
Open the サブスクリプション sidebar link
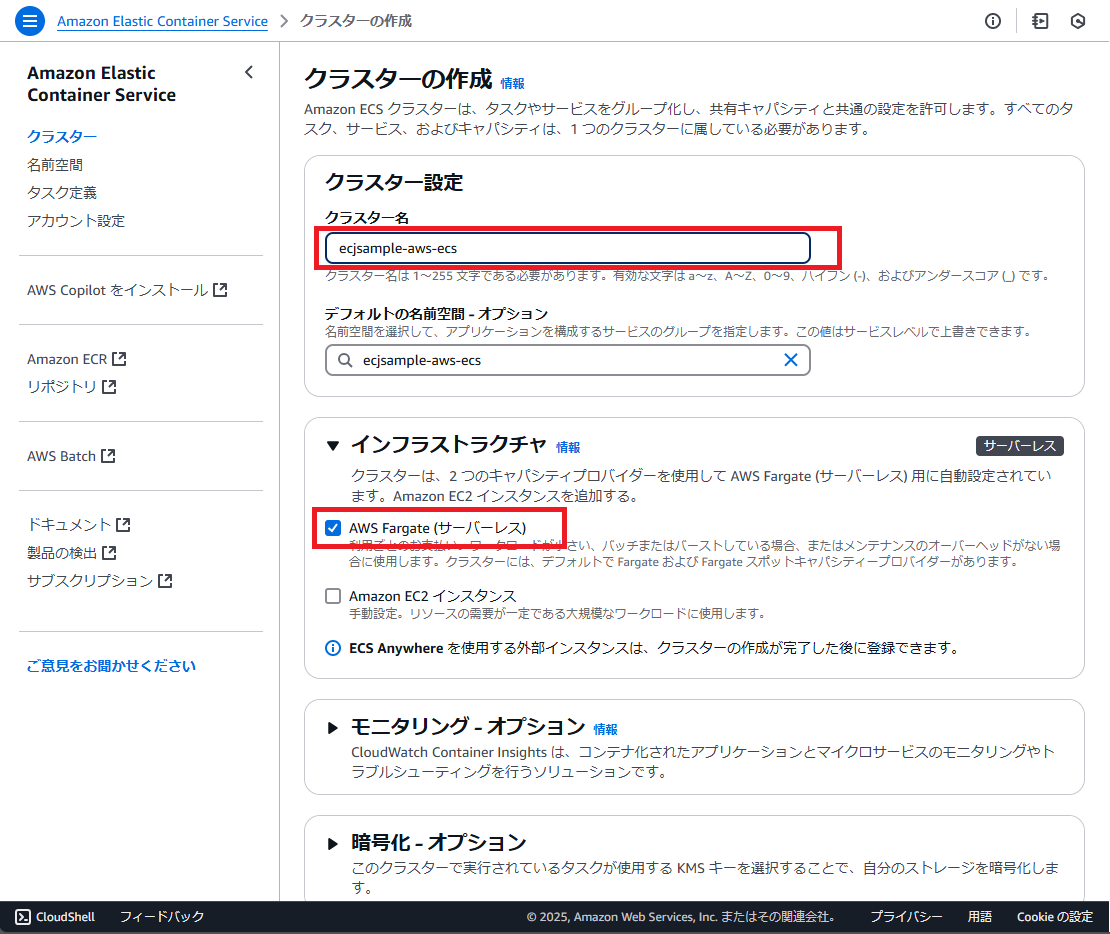90,581
